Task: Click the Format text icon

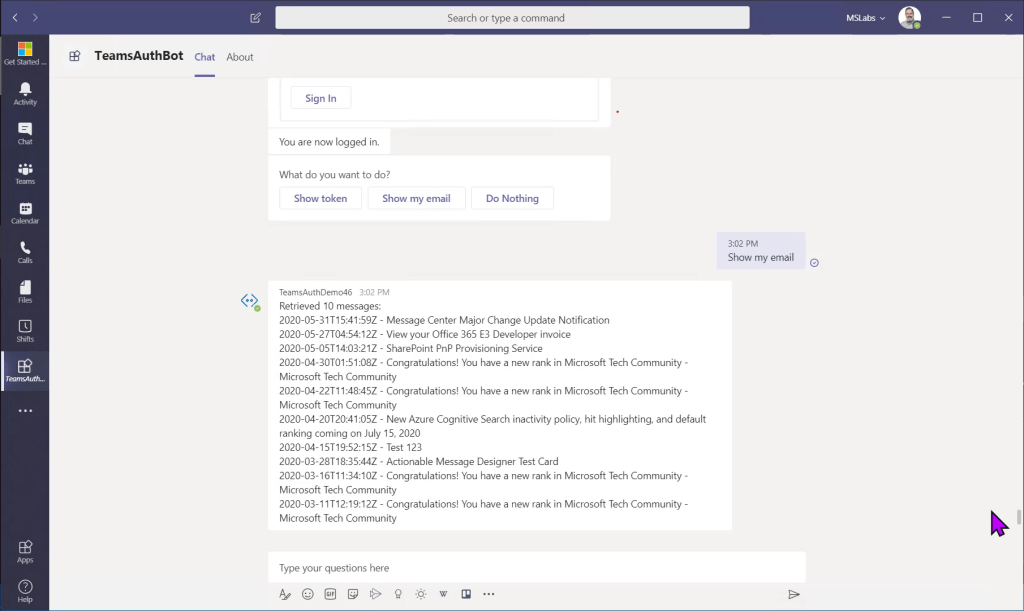Action: [x=285, y=594]
